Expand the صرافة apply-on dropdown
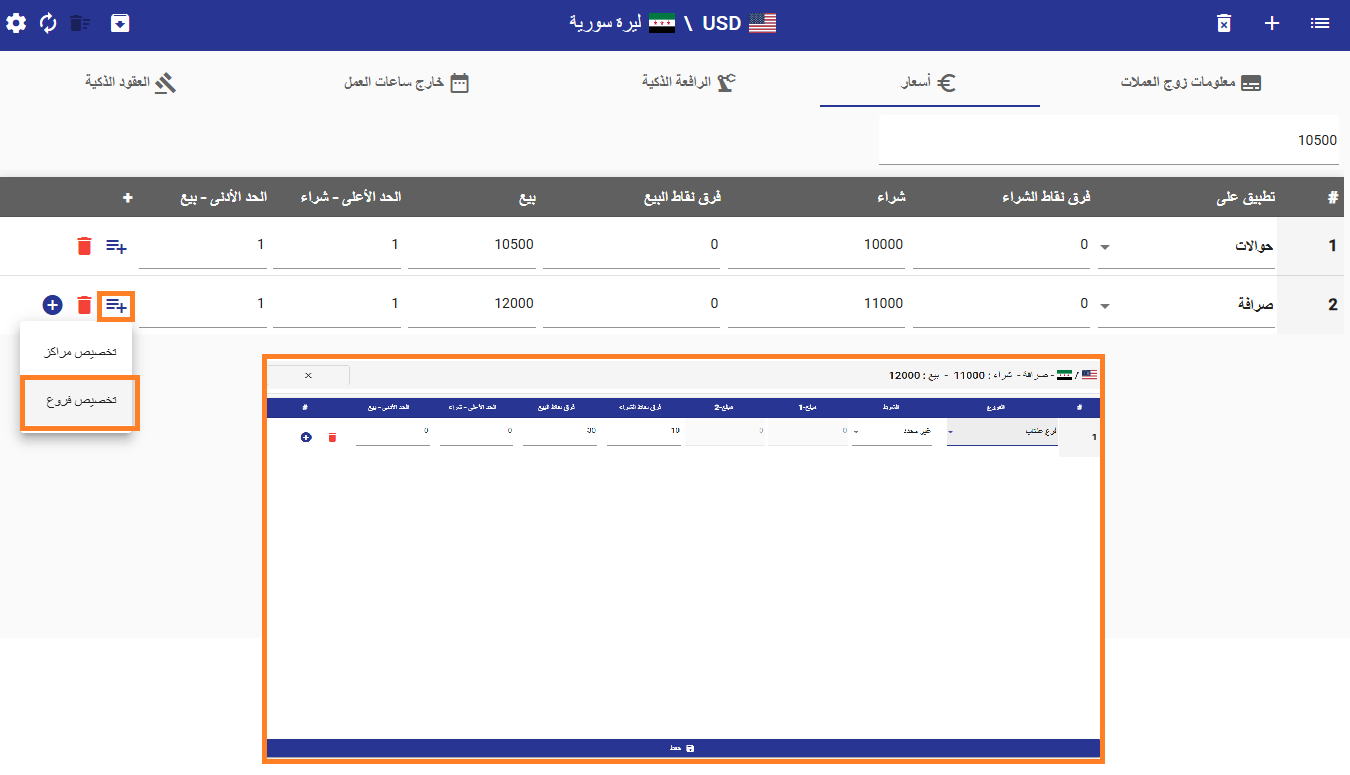This screenshot has width=1350, height=775. [x=1104, y=306]
